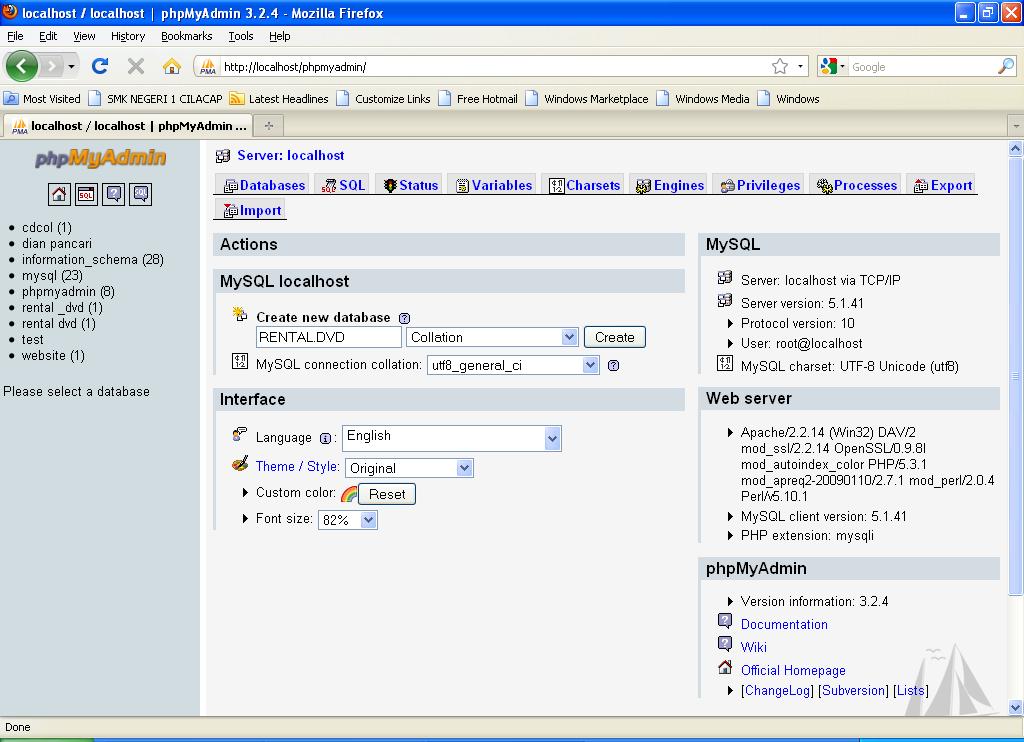Screen dimensions: 1024x742
Task: Open the search engine selector dropdown arrow
Action: pos(842,67)
